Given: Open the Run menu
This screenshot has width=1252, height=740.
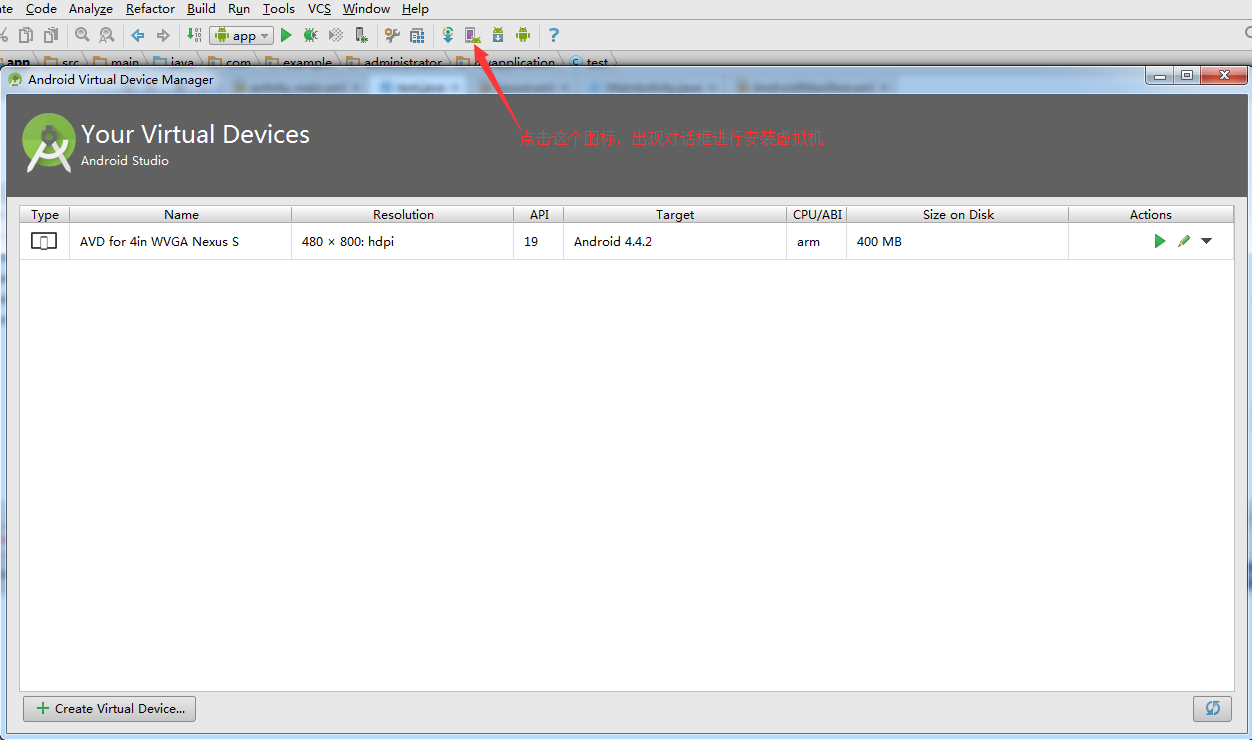Looking at the screenshot, I should pyautogui.click(x=239, y=9).
